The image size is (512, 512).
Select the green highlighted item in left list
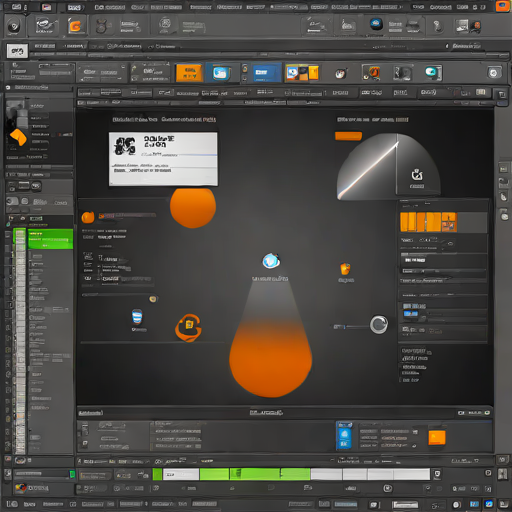tap(50, 239)
